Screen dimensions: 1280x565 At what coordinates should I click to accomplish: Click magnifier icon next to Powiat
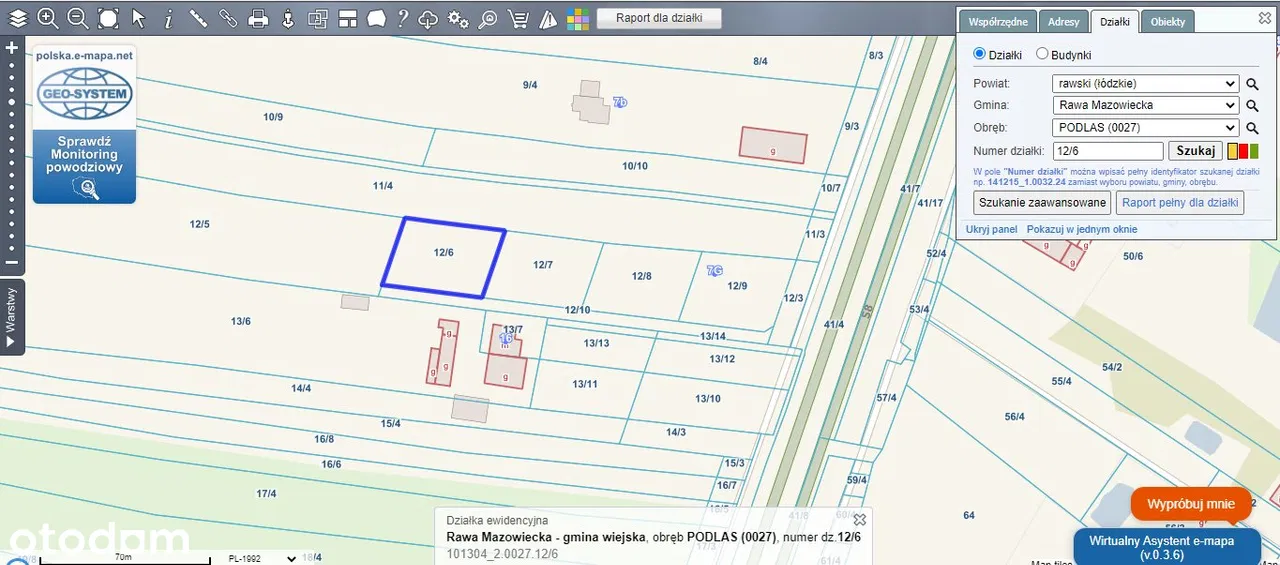(x=1252, y=84)
